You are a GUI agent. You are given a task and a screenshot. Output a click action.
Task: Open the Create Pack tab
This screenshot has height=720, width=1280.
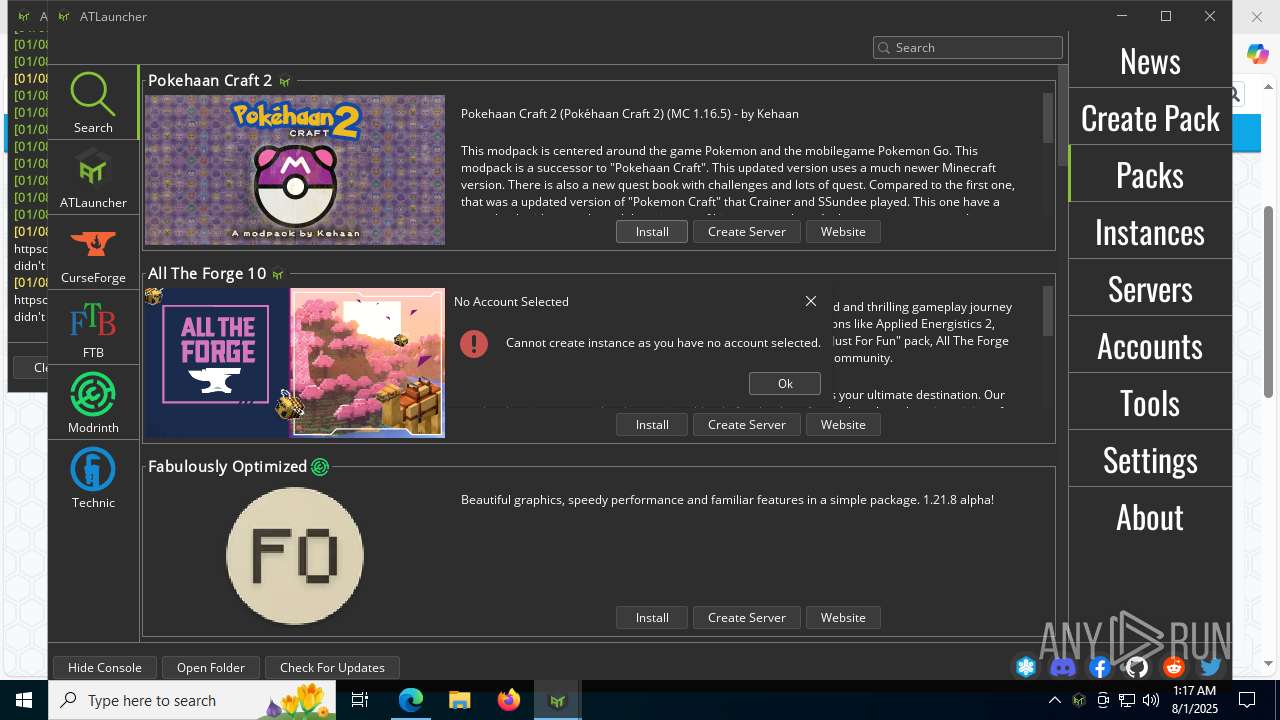[1150, 118]
